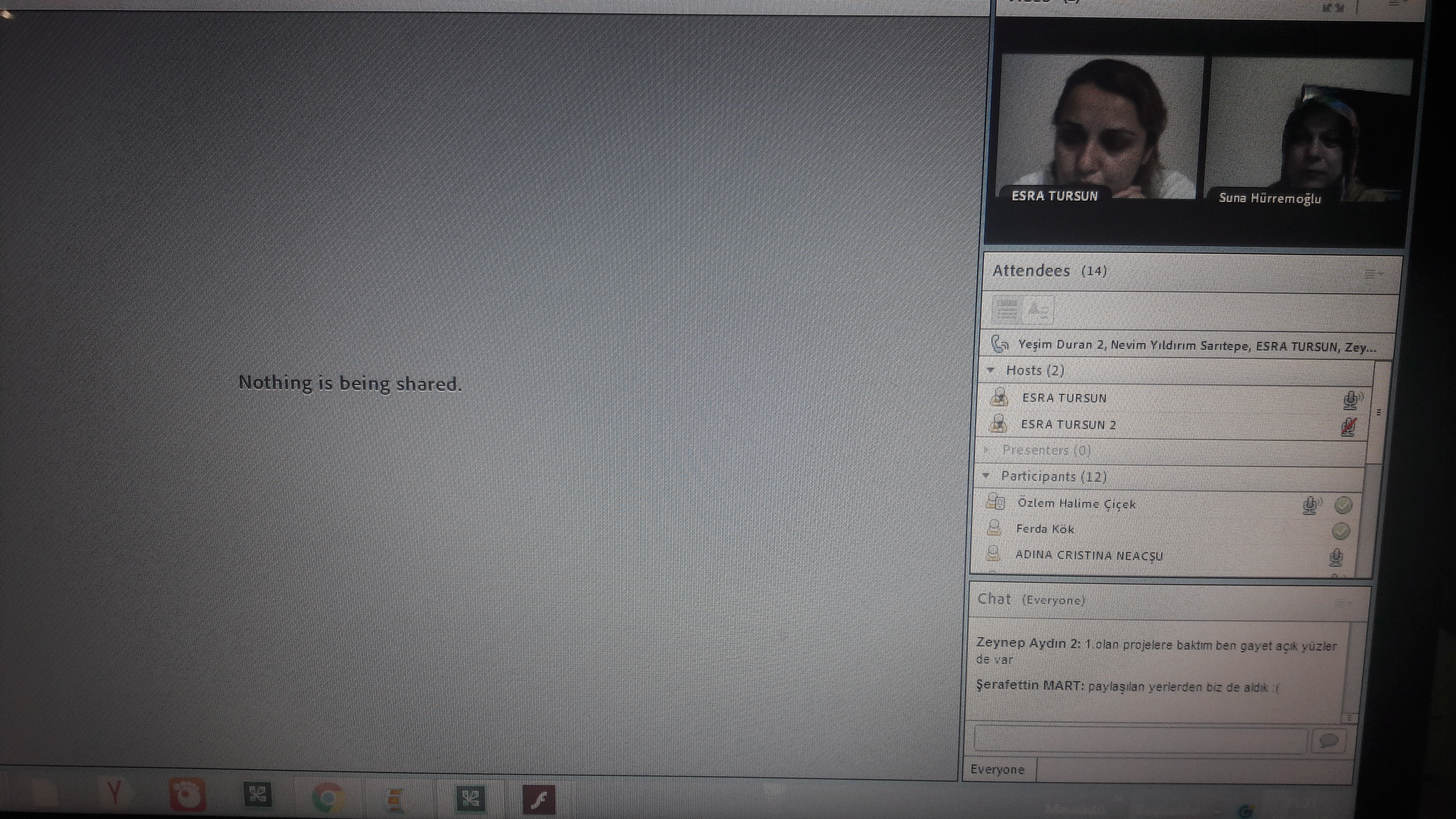Collapse the Hosts (2) group

pyautogui.click(x=991, y=370)
